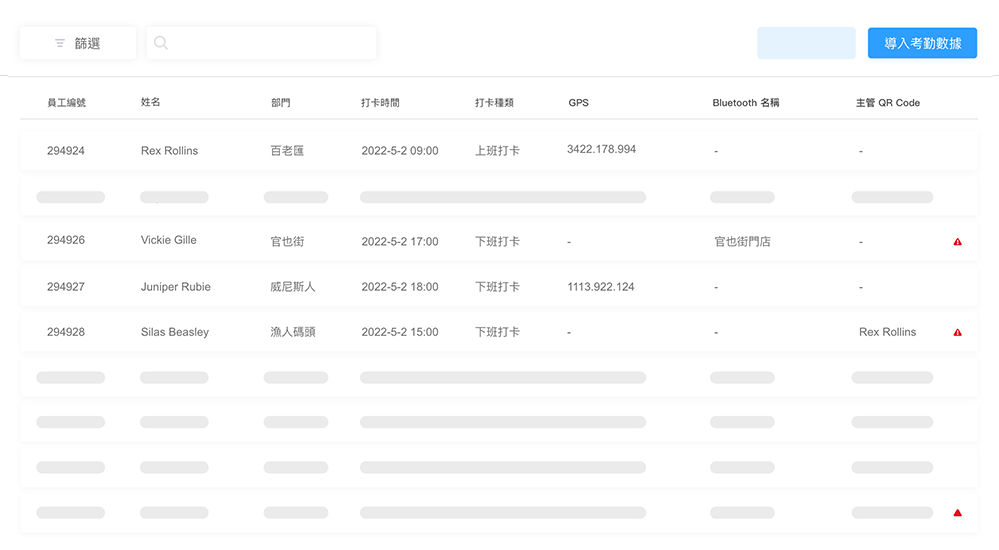Sort by 員工編號 column header
The width and height of the screenshot is (999, 550).
(x=66, y=103)
